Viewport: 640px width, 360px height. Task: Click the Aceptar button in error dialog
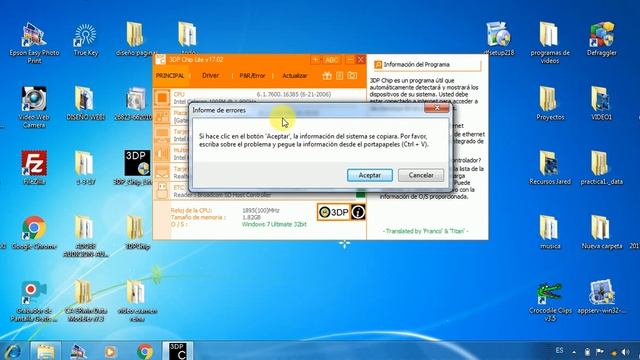point(370,175)
